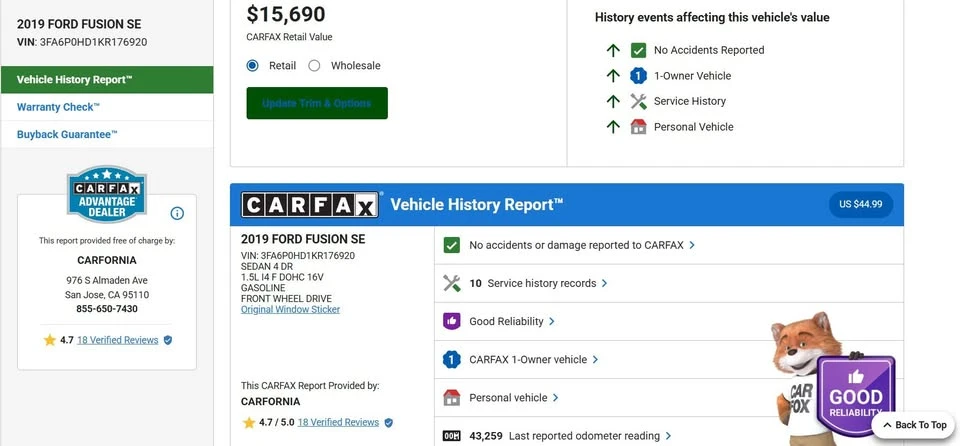
Task: Open the Original Window Sticker link
Action: pyautogui.click(x=290, y=309)
